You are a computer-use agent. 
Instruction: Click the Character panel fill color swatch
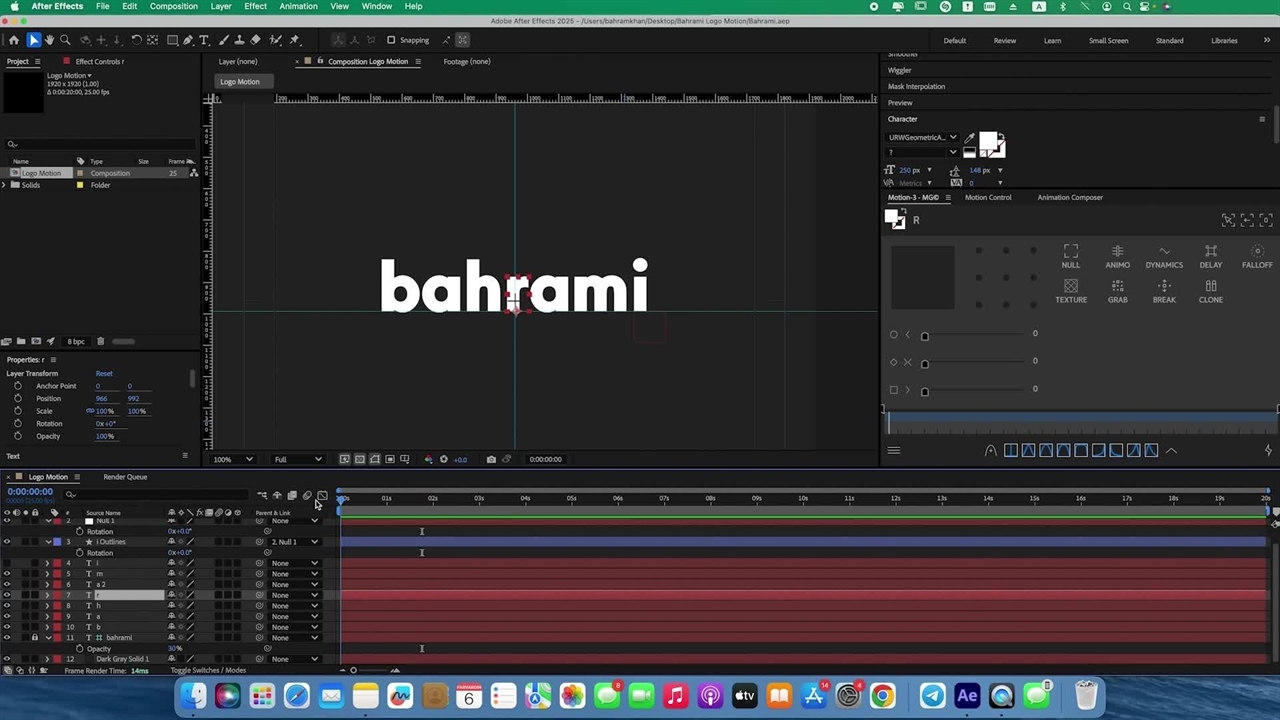(x=988, y=141)
